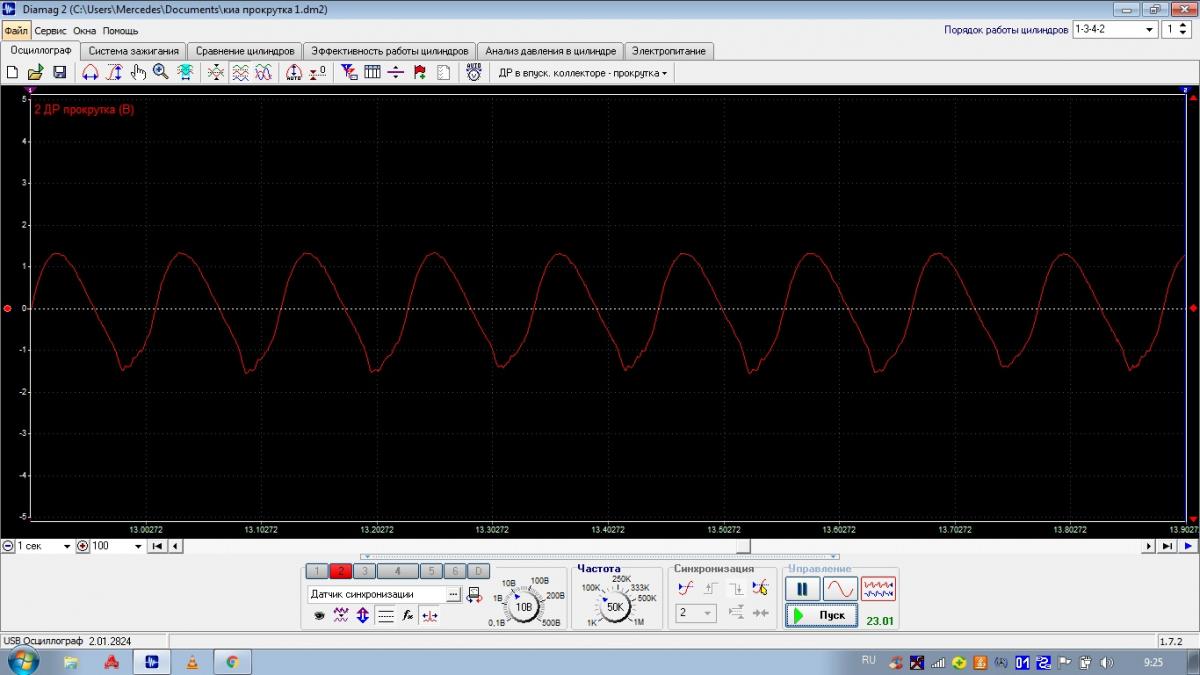Click the fx math function icon
Image resolution: width=1200 pixels, height=675 pixels.
pos(408,616)
